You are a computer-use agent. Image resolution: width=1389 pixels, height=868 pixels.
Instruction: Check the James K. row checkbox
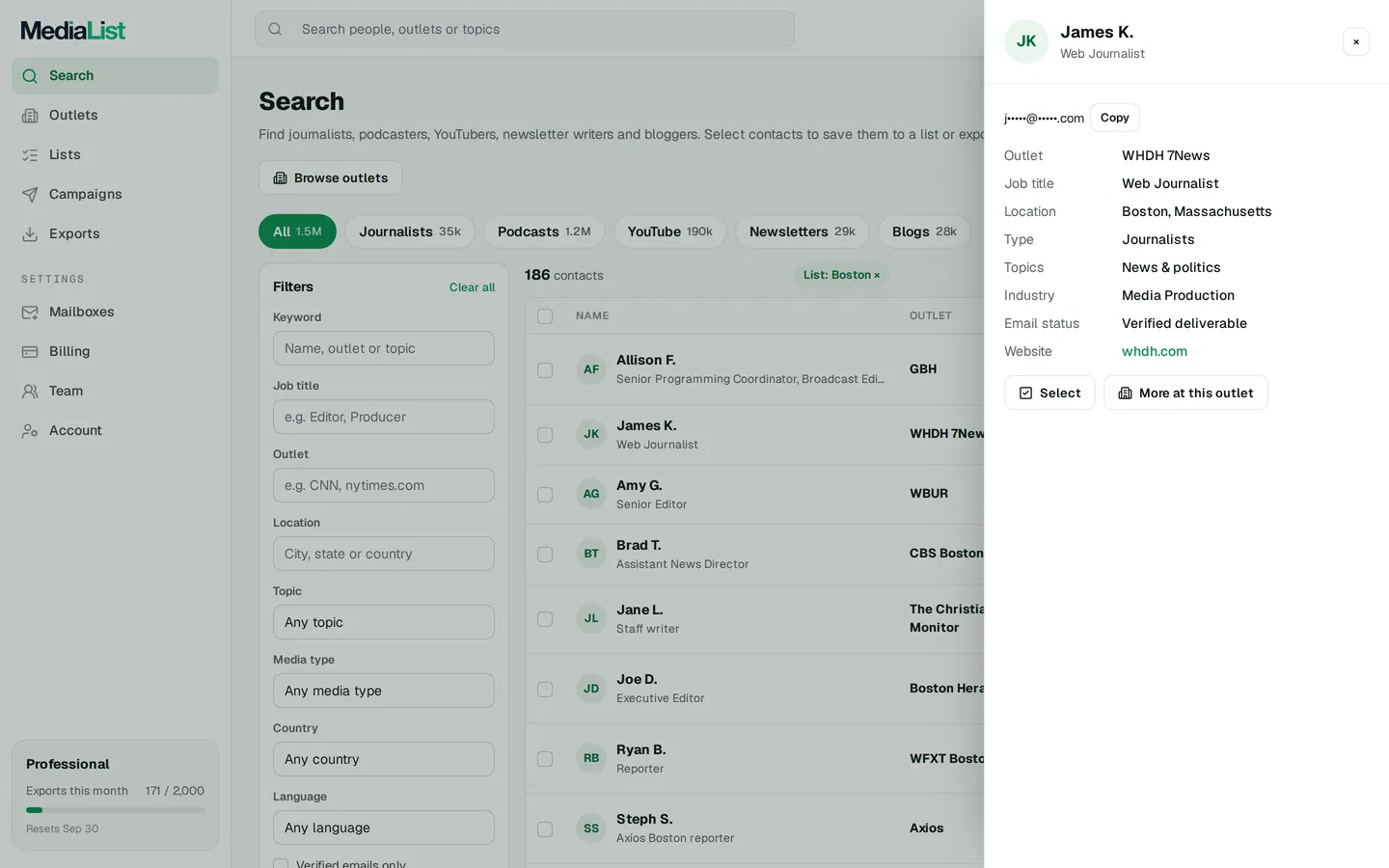[x=545, y=435]
